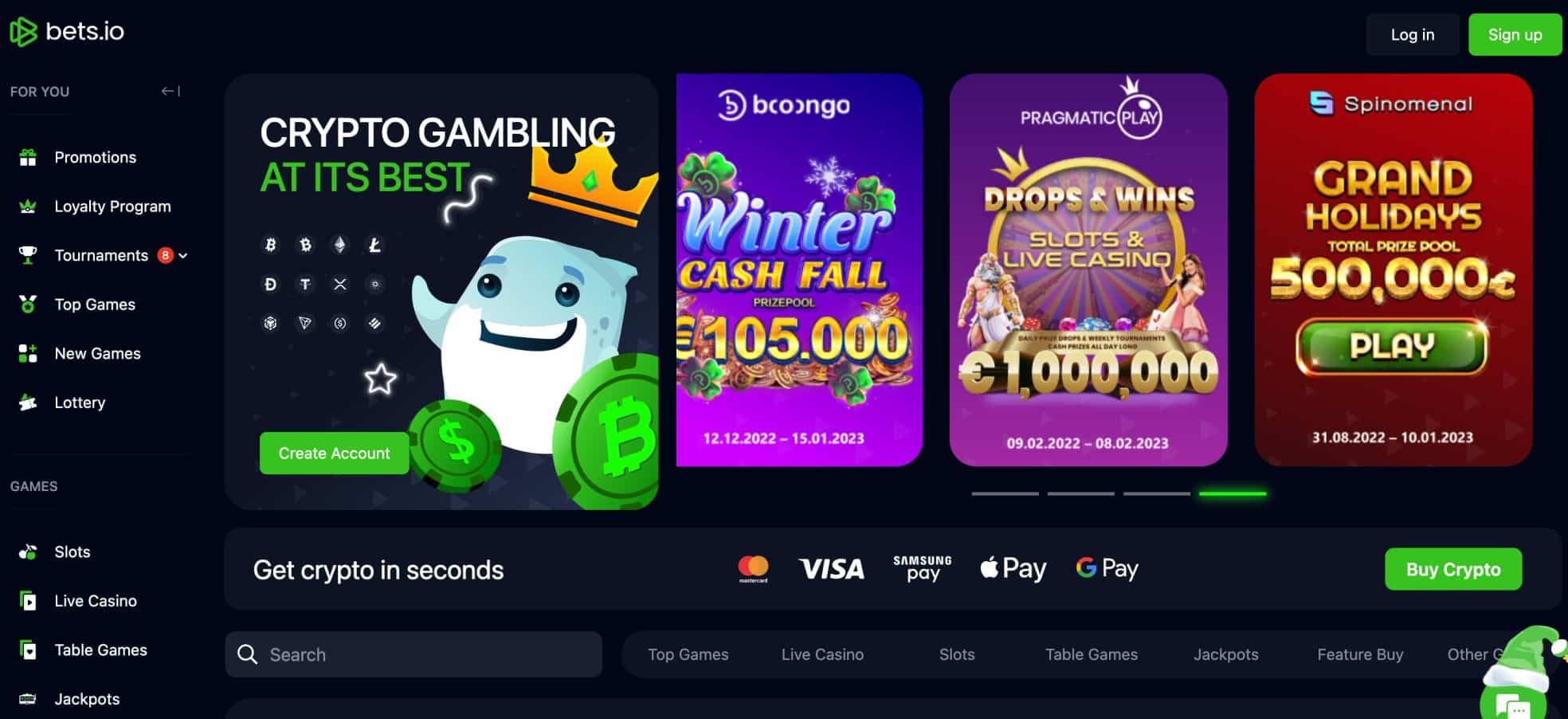Click the bets.io logo icon

(23, 32)
